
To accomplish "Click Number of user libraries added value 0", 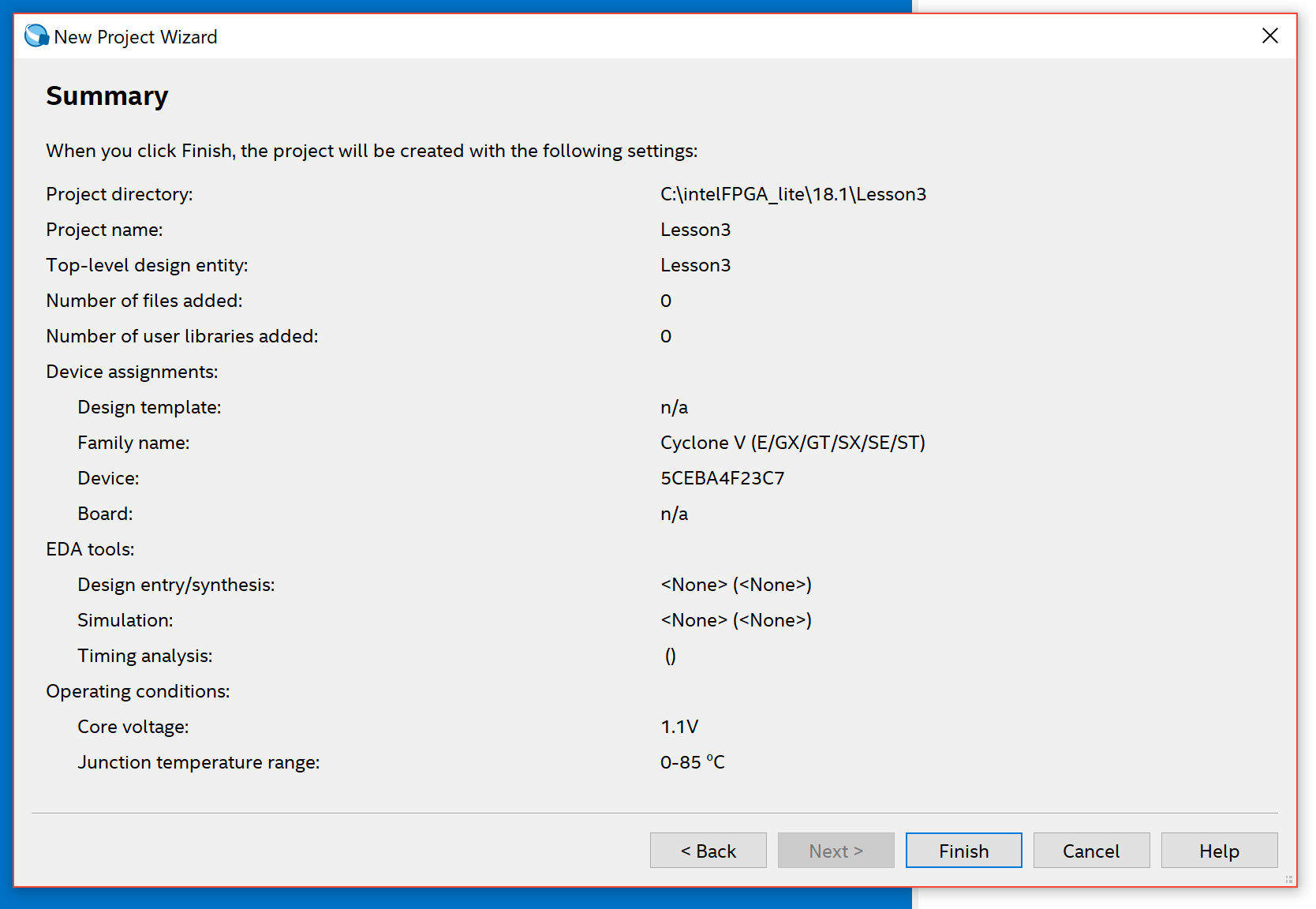I will pos(666,336).
